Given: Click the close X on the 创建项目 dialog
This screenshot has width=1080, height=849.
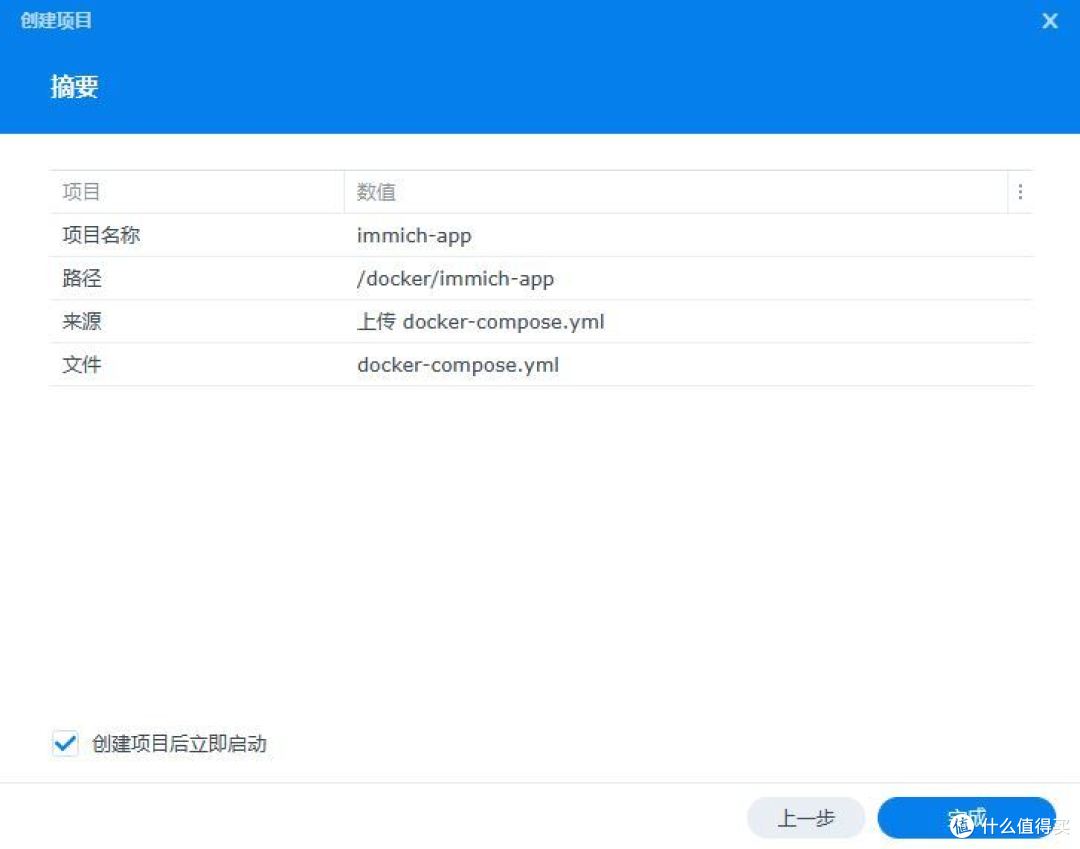Looking at the screenshot, I should pyautogui.click(x=1049, y=20).
